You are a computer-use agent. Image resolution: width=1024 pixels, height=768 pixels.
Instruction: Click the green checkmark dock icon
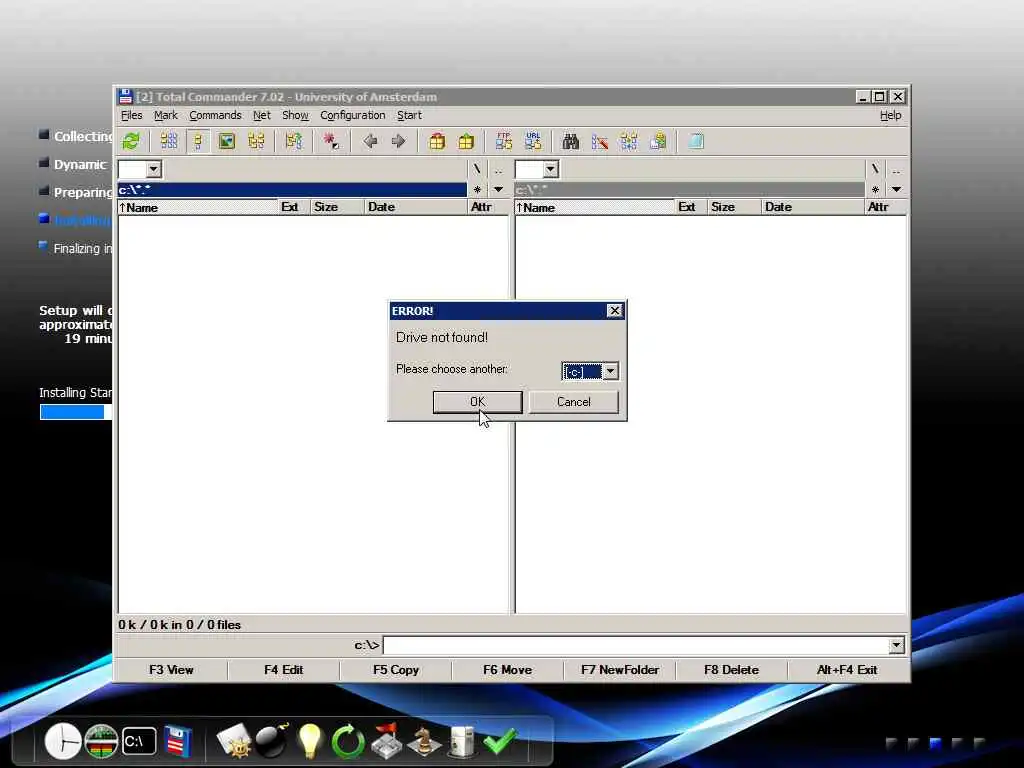click(500, 741)
